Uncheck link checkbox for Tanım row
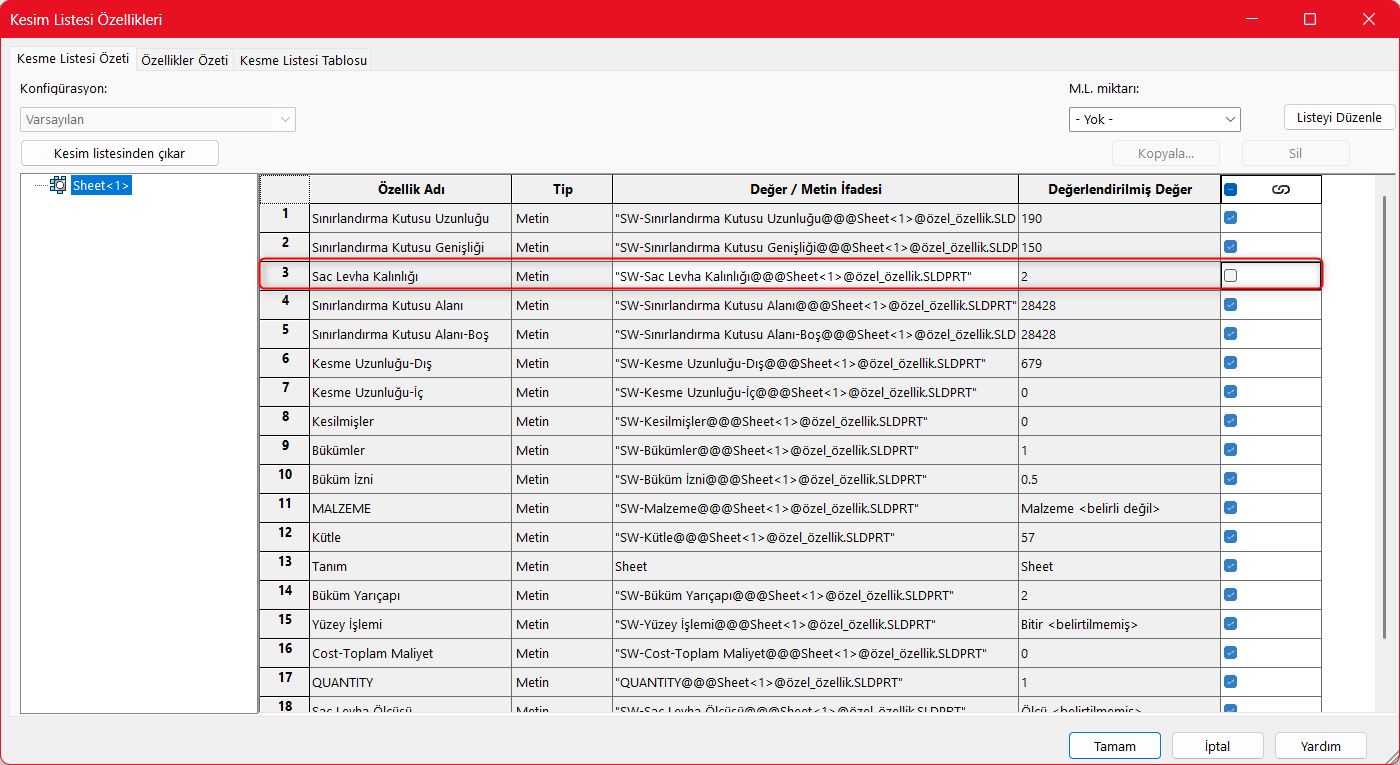This screenshot has height=765, width=1400. point(1231,566)
